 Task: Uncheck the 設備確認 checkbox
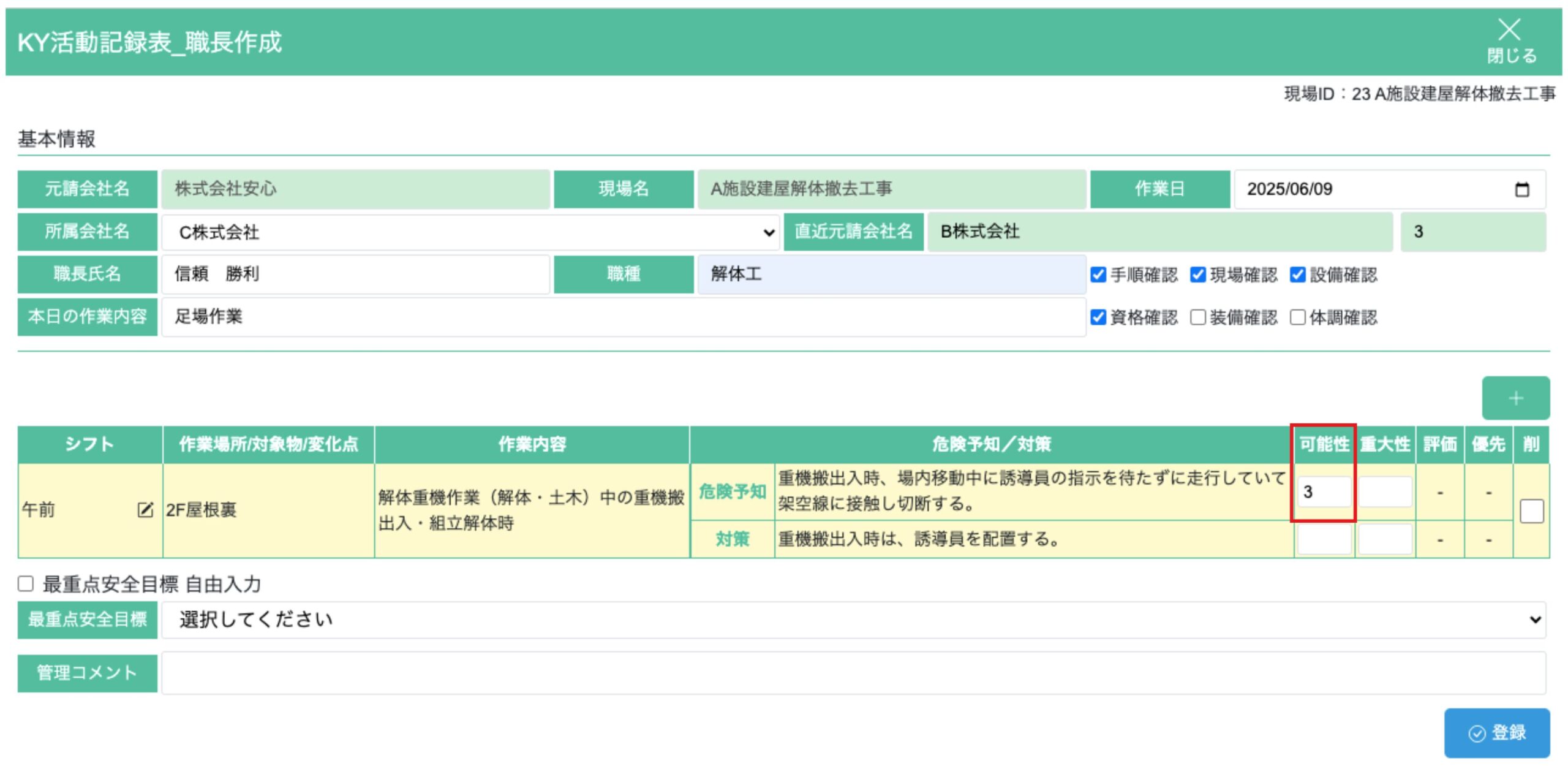[1297, 275]
